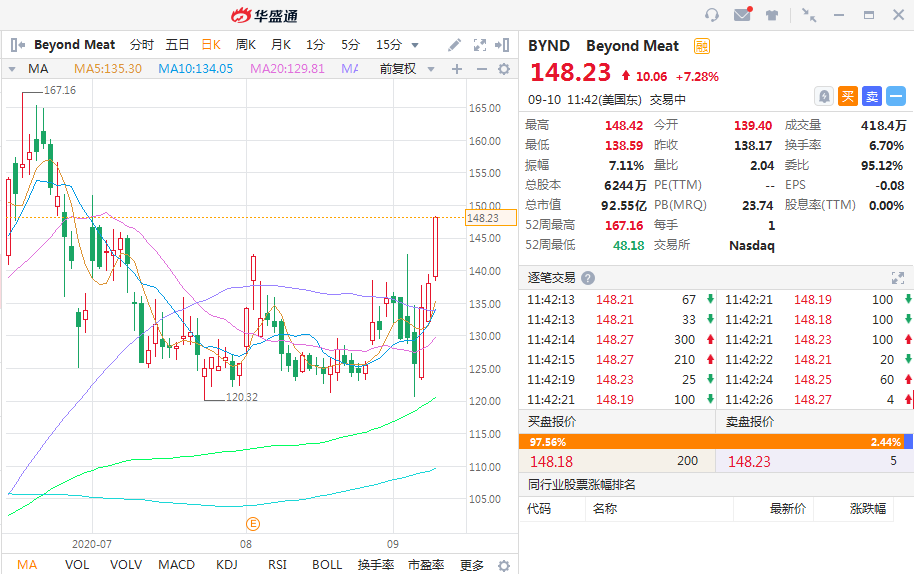Switch to 1分 one-minute chart
This screenshot has height=574, width=914.
pos(315,45)
